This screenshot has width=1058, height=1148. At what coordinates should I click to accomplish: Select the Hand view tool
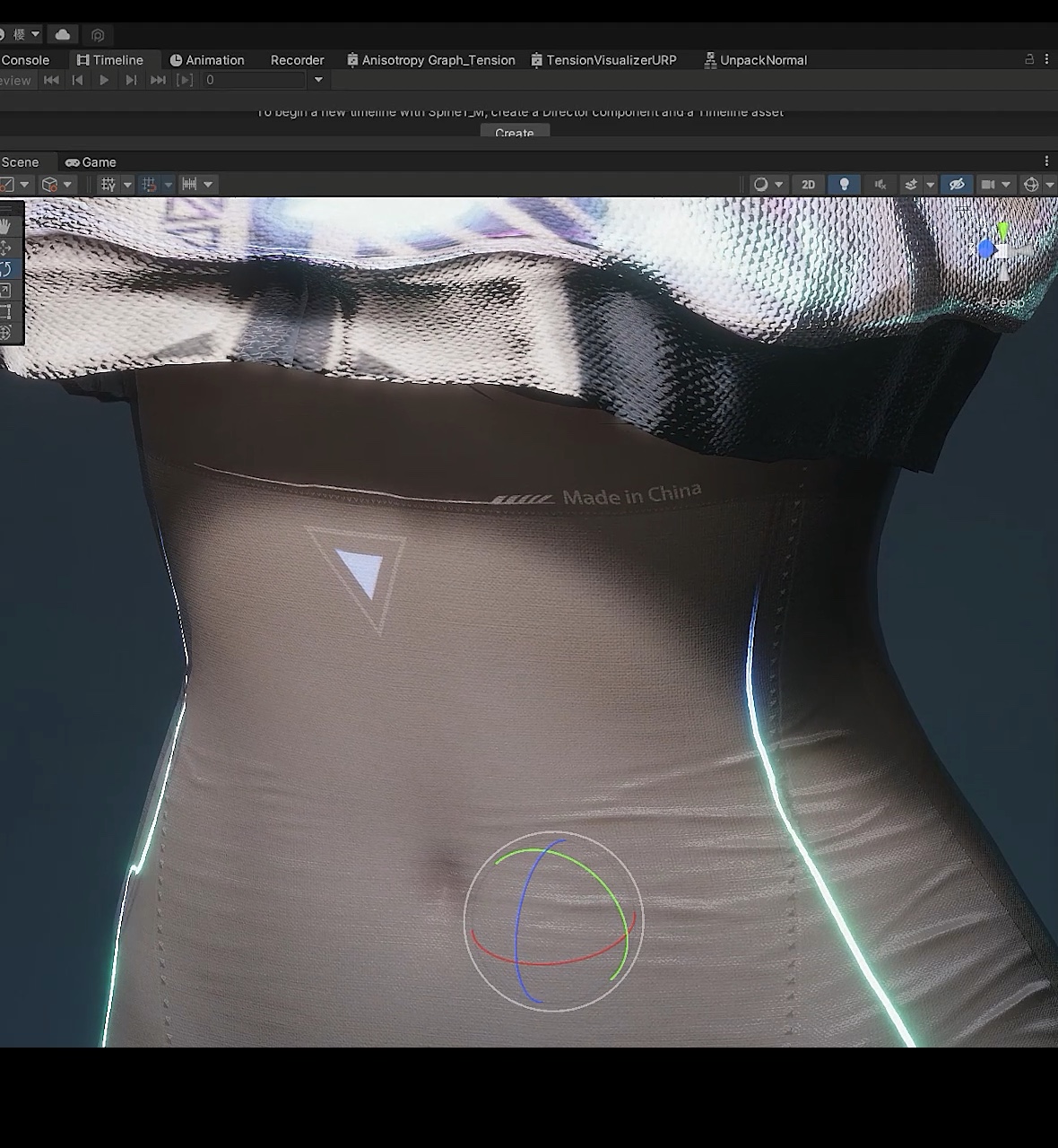(x=6, y=225)
